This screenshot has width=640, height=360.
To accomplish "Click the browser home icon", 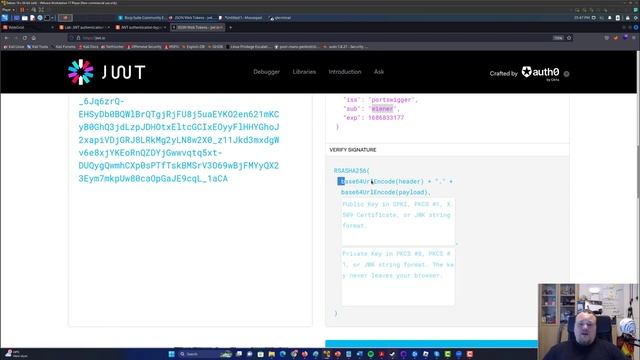I will click(x=34, y=38).
